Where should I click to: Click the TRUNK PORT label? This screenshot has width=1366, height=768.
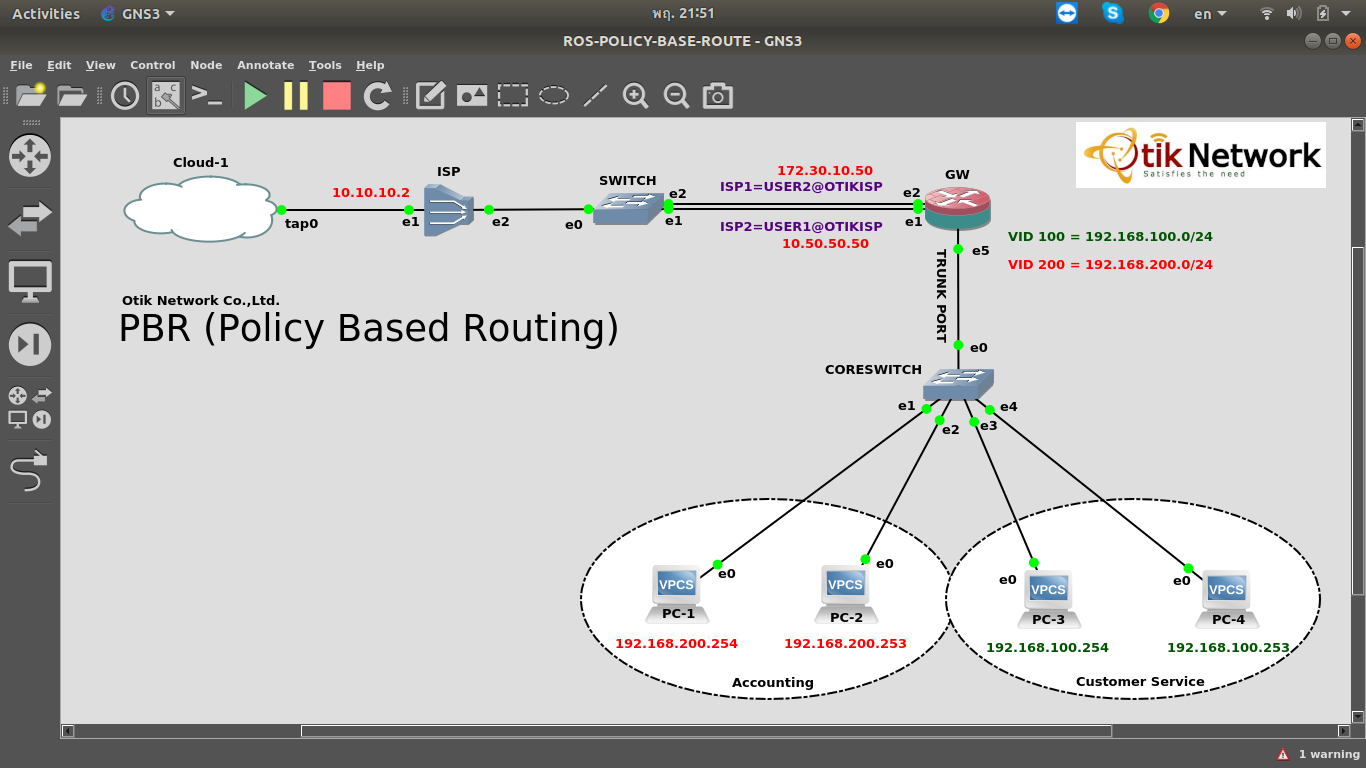tap(941, 296)
